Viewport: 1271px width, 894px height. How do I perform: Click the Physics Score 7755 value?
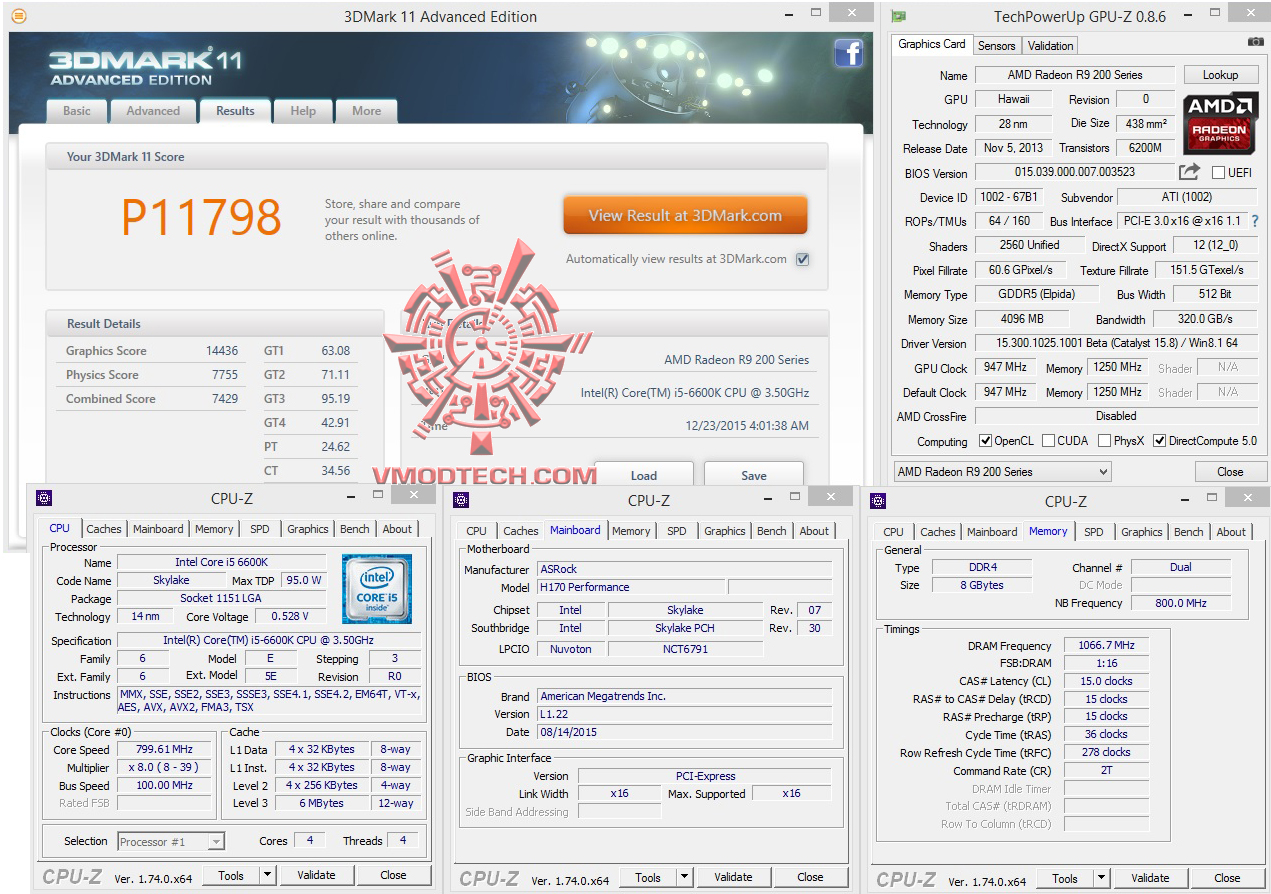(x=225, y=375)
